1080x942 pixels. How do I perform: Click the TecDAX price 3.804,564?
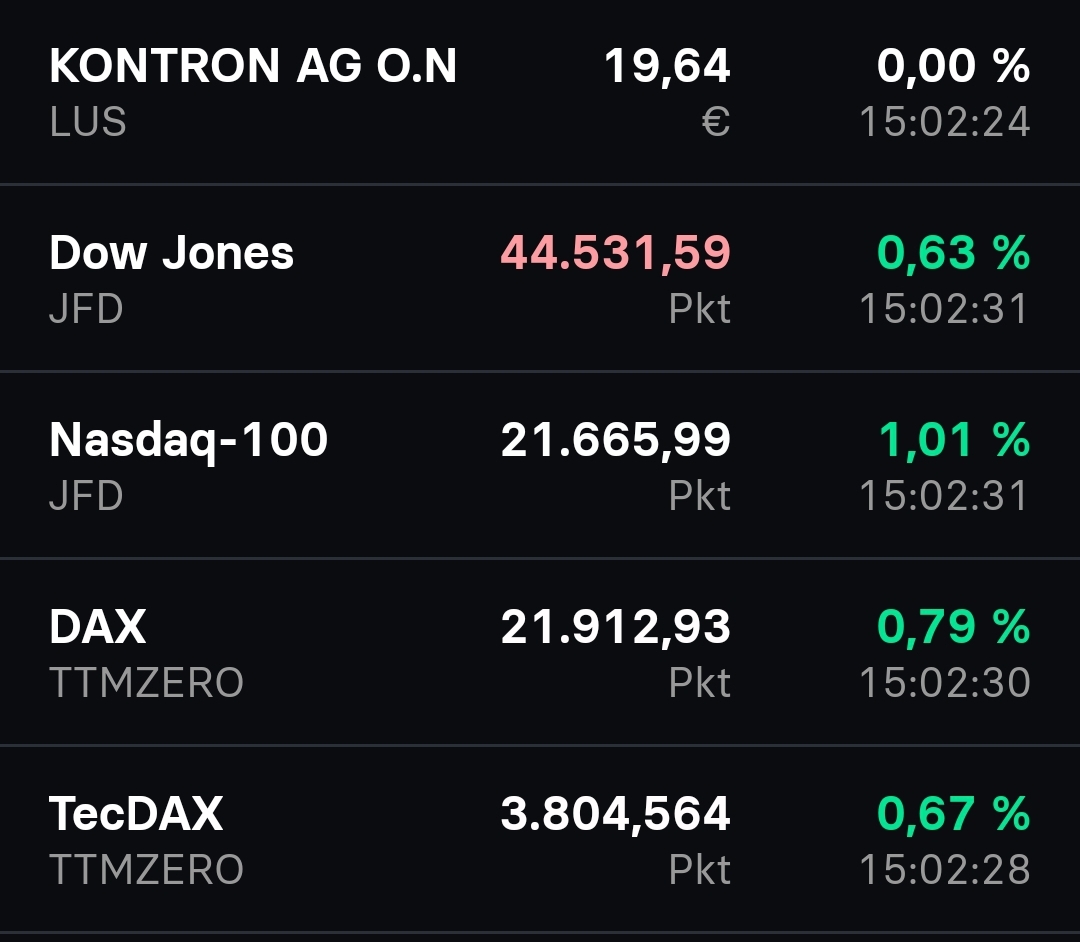[x=614, y=812]
